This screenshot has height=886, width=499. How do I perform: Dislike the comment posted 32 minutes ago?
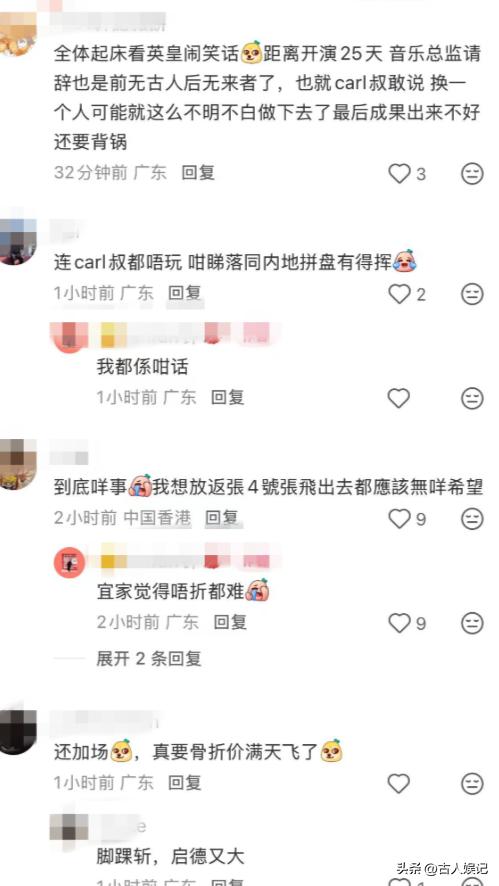(x=472, y=173)
